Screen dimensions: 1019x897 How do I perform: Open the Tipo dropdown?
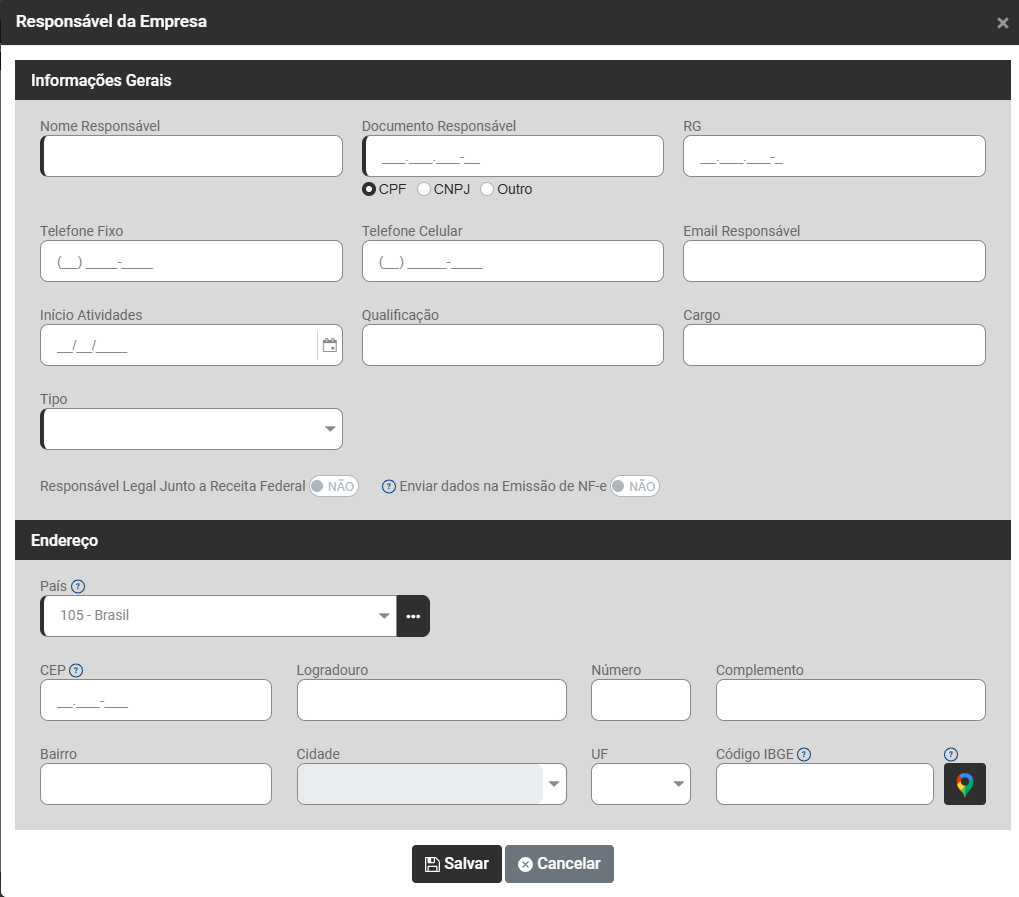coord(191,429)
